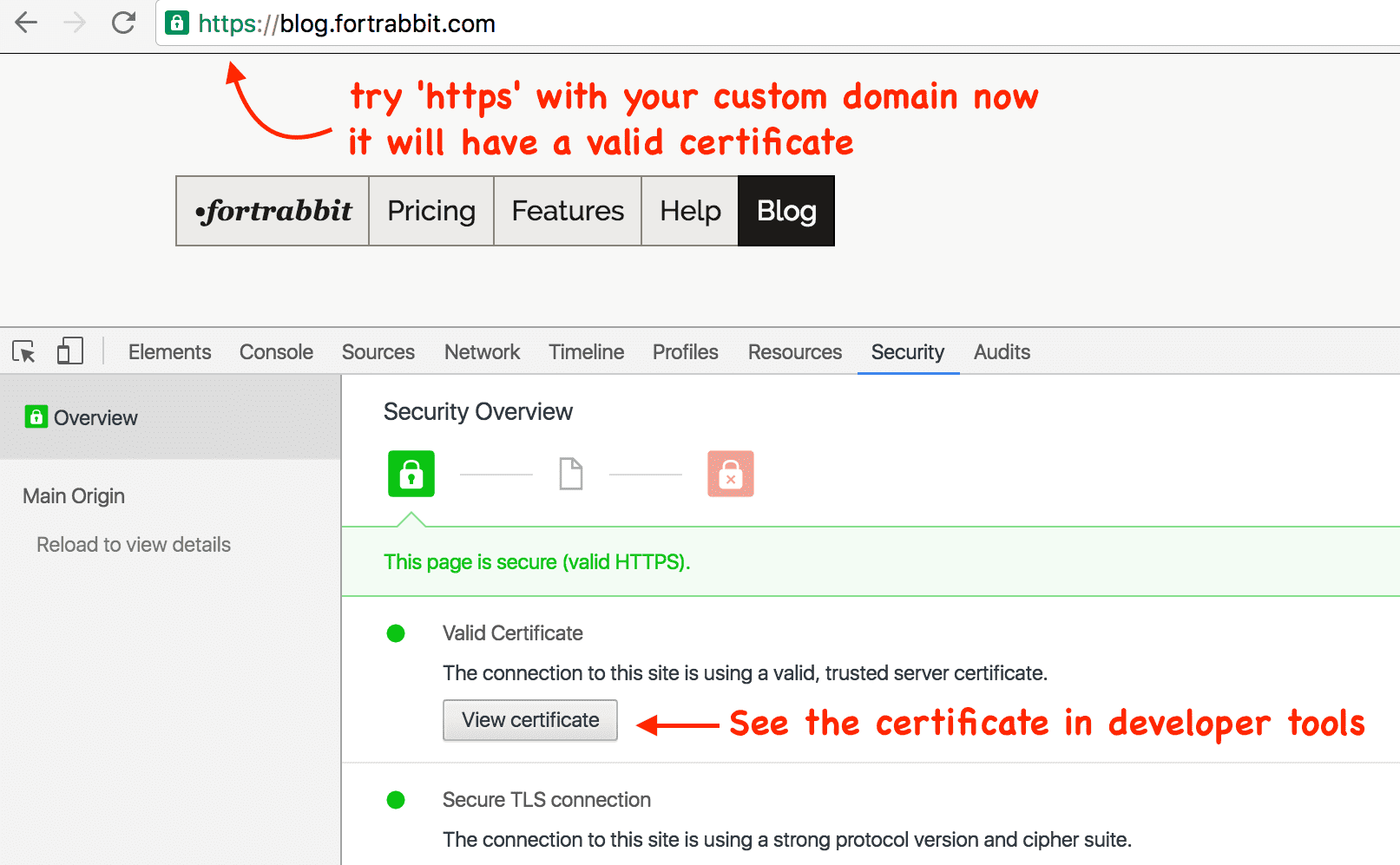The width and height of the screenshot is (1400, 865).
Task: Click the forward navigation arrow
Action: (75, 23)
